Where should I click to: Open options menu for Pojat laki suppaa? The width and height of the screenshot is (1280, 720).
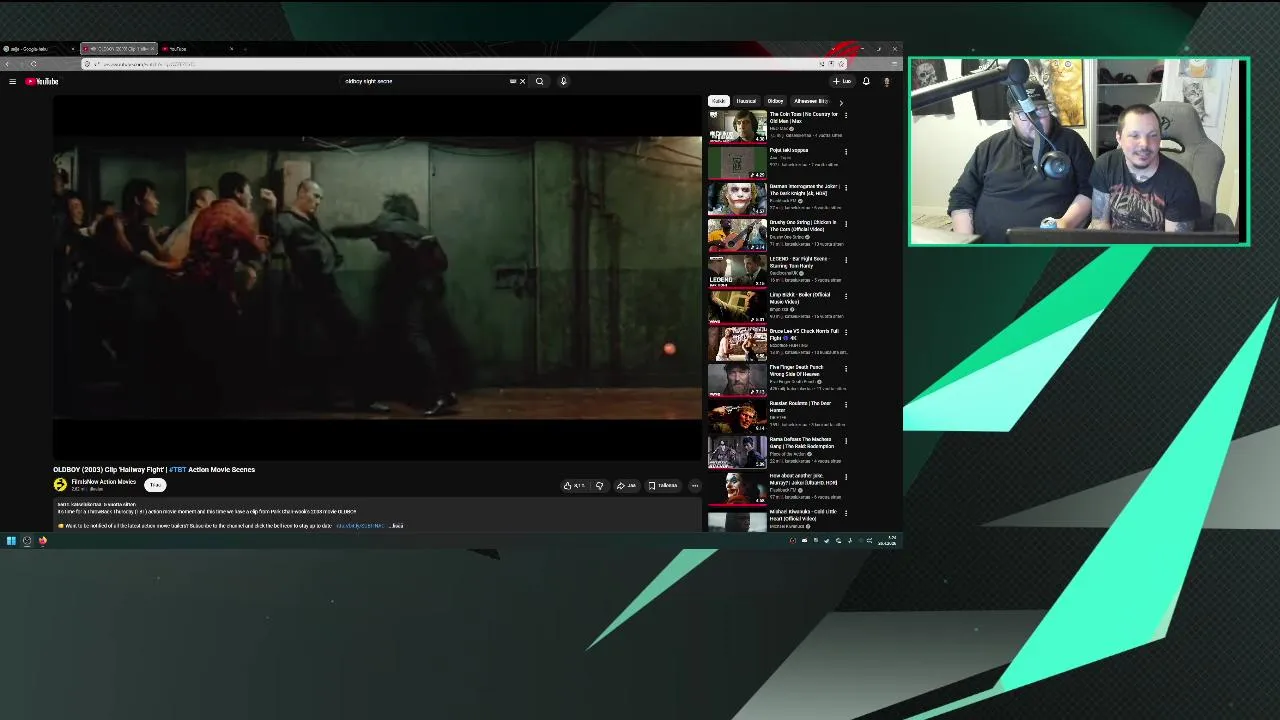[846, 151]
